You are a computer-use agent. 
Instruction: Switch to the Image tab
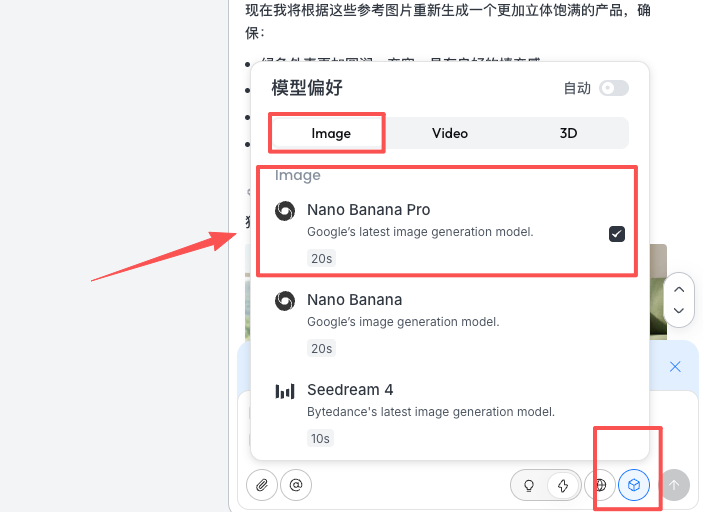pos(331,133)
